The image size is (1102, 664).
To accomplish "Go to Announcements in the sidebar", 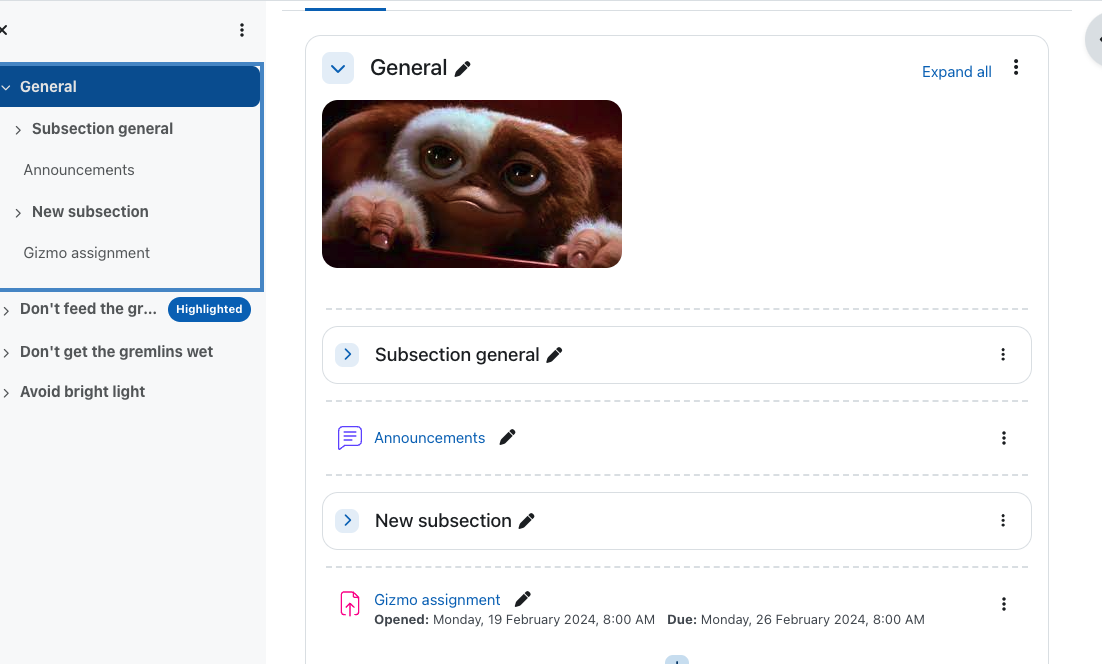I will click(x=79, y=170).
